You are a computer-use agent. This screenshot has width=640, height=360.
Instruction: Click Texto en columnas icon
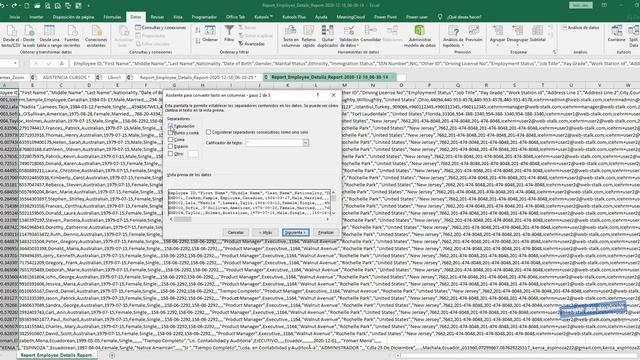pyautogui.click(x=291, y=36)
